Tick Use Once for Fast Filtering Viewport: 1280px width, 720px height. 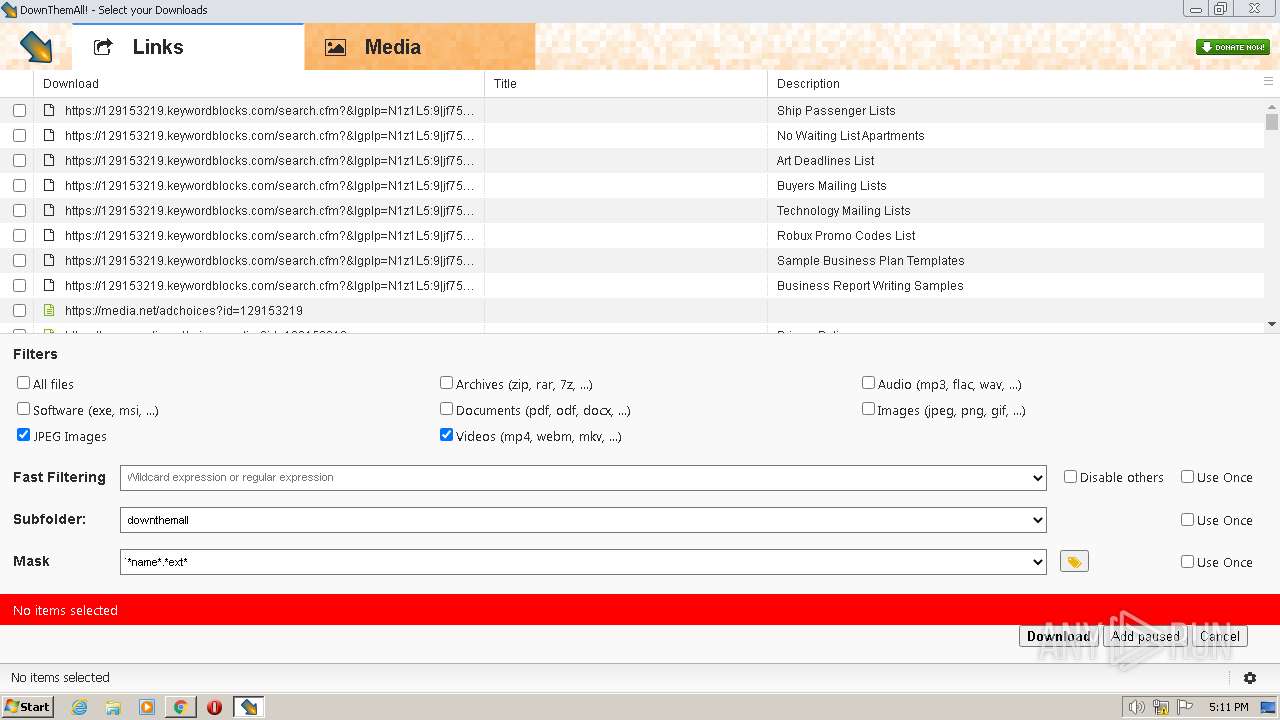pos(1187,477)
